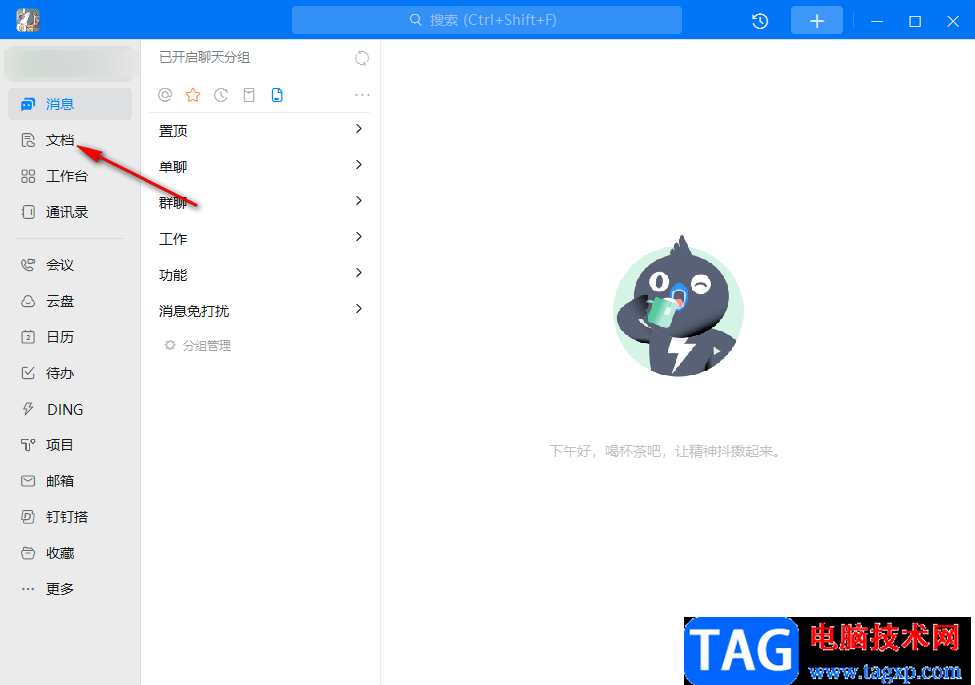
Task: Expand the 消息免打扰 group chevron
Action: [x=359, y=309]
